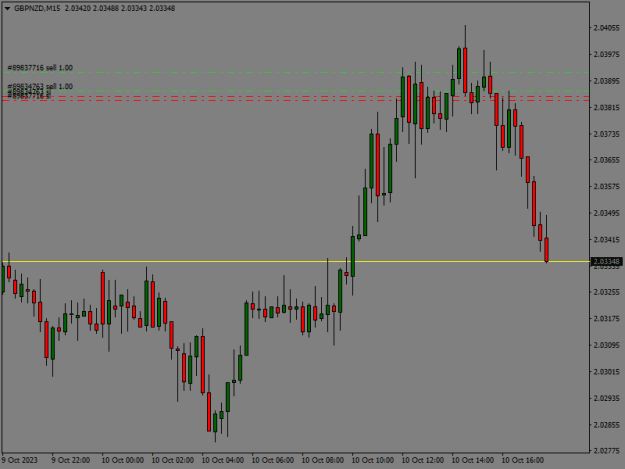Click price scale label 2.03495
Viewport: 625px width, 469px height.
(607, 213)
